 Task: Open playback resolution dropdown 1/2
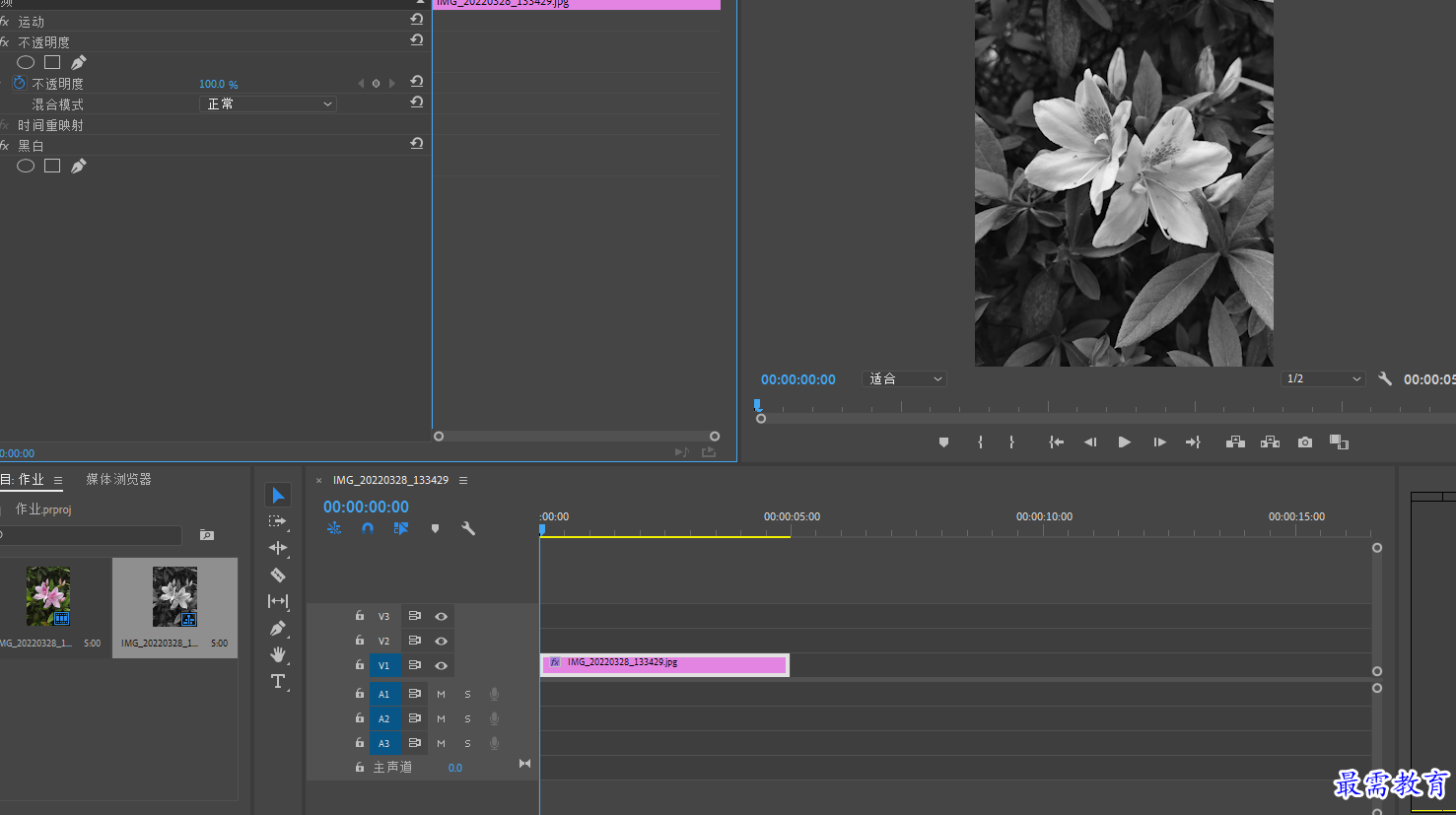1323,378
